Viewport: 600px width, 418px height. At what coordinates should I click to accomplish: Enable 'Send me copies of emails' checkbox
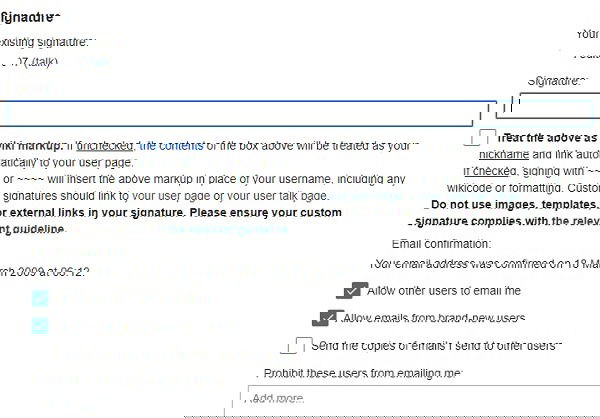coord(297,345)
